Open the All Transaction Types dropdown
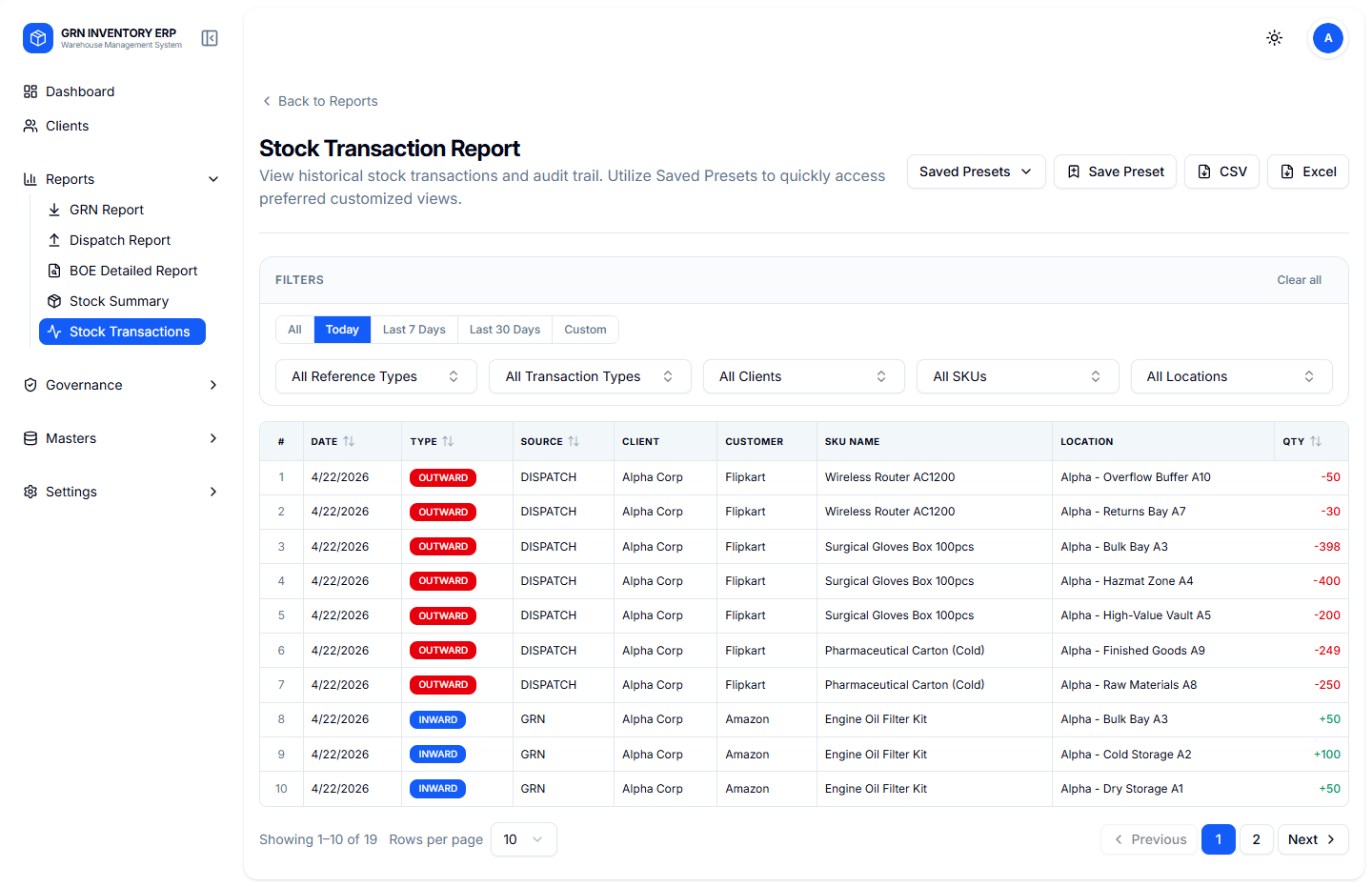 point(589,376)
